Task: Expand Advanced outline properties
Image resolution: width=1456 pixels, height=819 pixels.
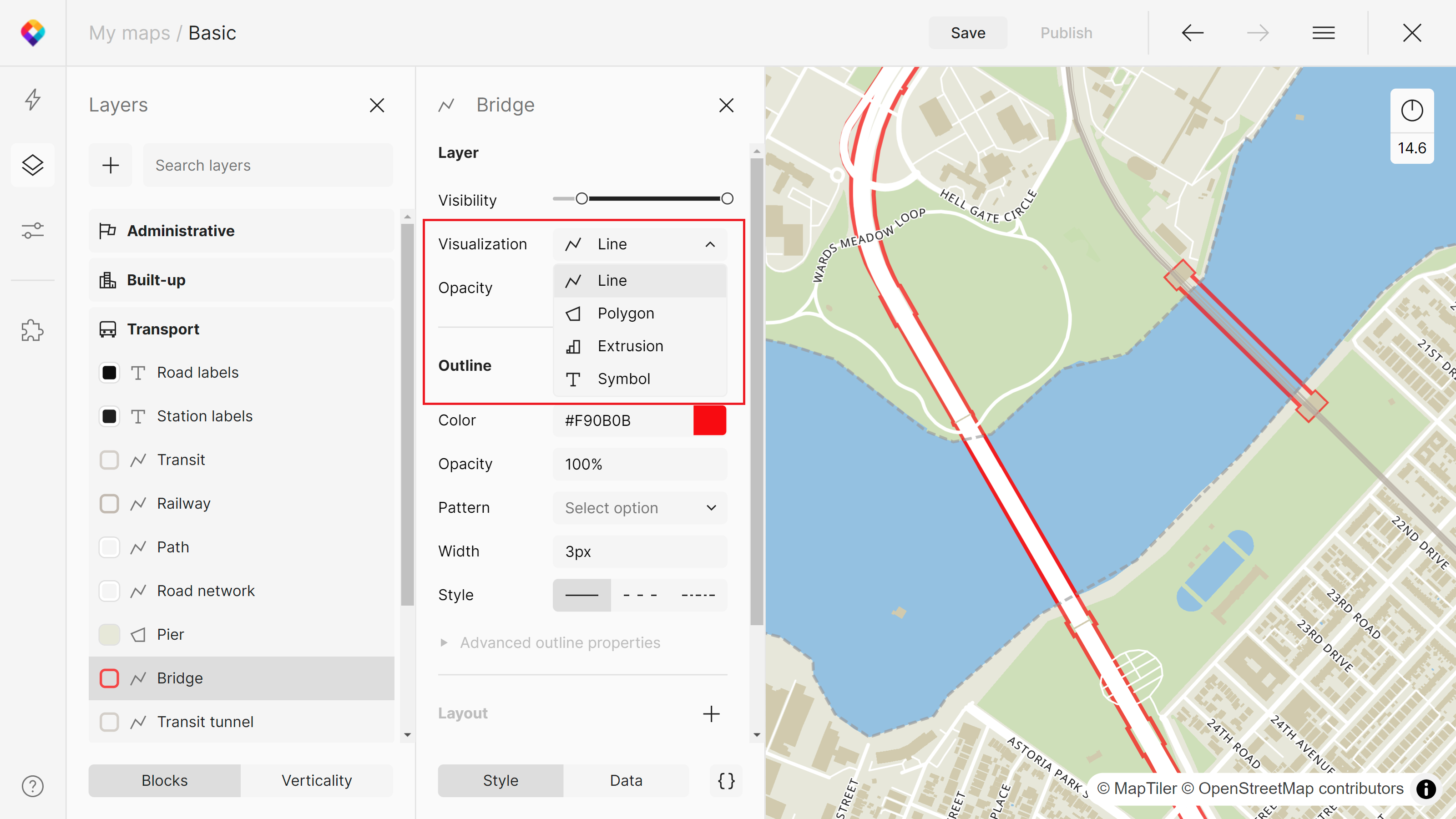Action: coord(559,642)
